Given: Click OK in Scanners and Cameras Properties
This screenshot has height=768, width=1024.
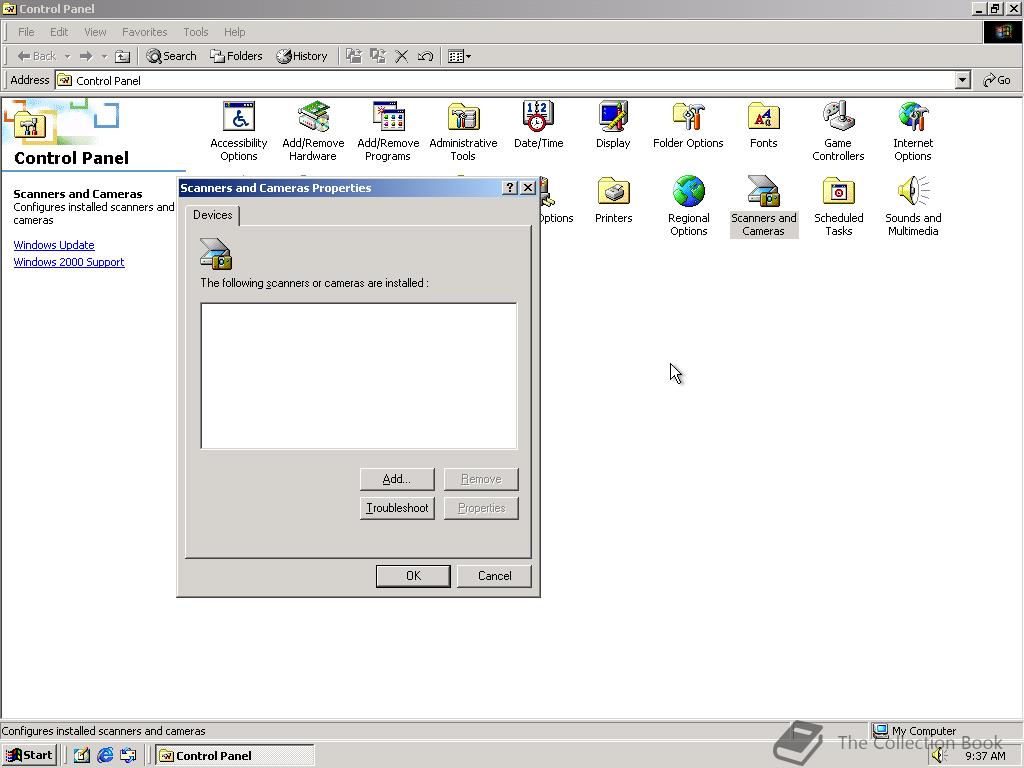Looking at the screenshot, I should click(x=413, y=575).
